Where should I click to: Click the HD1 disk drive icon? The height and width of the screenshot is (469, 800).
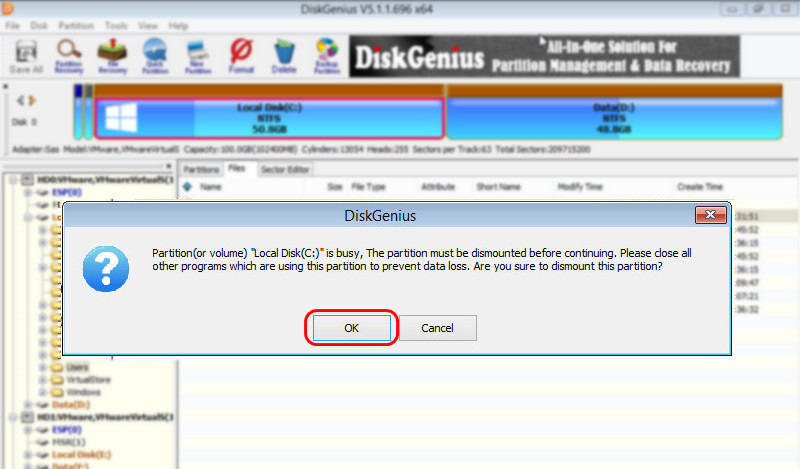28,417
